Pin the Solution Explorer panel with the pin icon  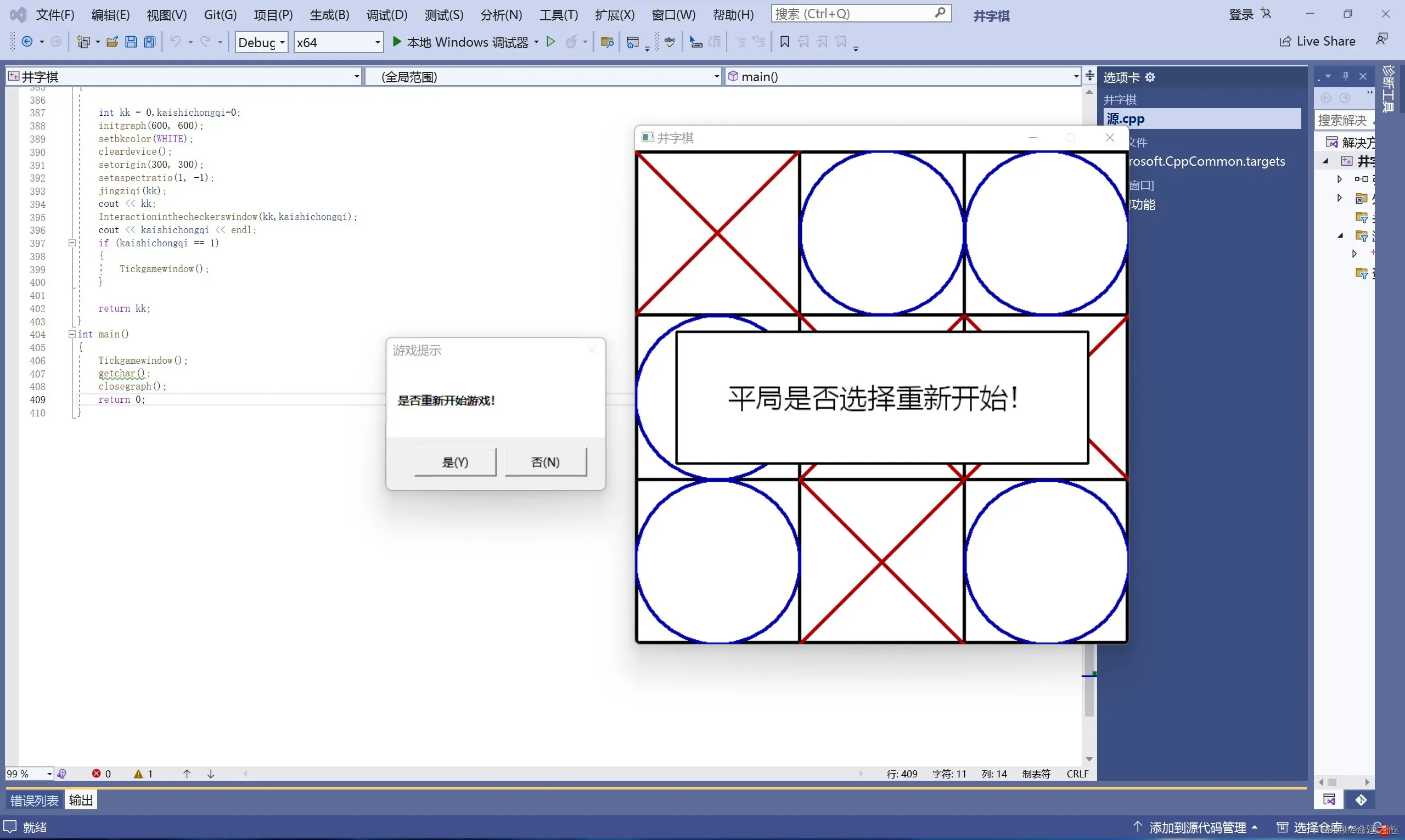pyautogui.click(x=1346, y=76)
